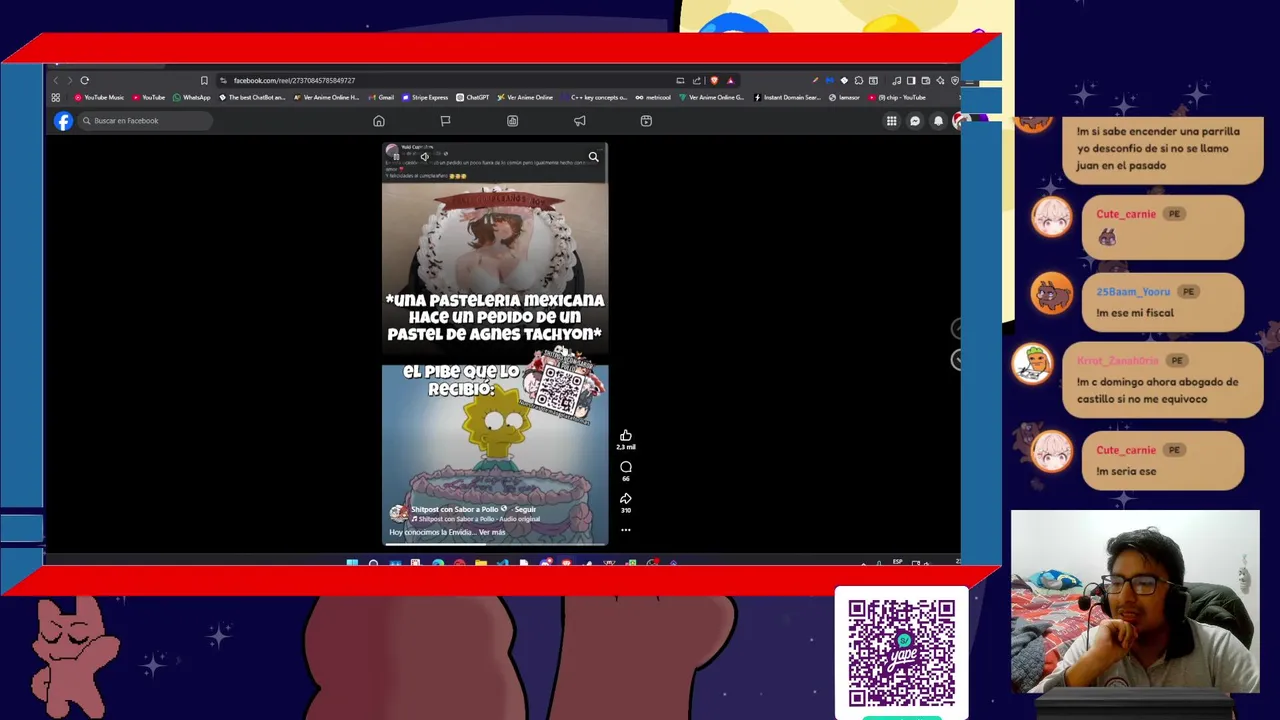Open the Facebook Home tab
The width and height of the screenshot is (1280, 720).
pyautogui.click(x=379, y=121)
